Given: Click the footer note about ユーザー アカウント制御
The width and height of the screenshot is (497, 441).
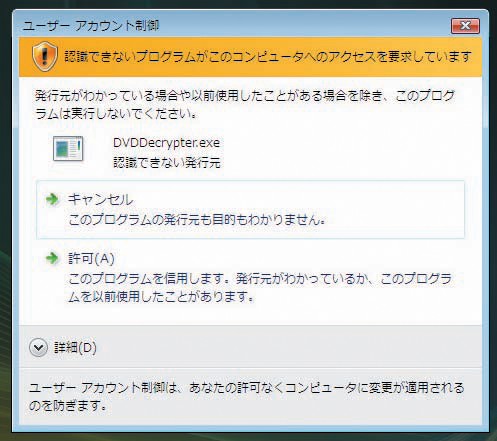Looking at the screenshot, I should [x=246, y=396].
